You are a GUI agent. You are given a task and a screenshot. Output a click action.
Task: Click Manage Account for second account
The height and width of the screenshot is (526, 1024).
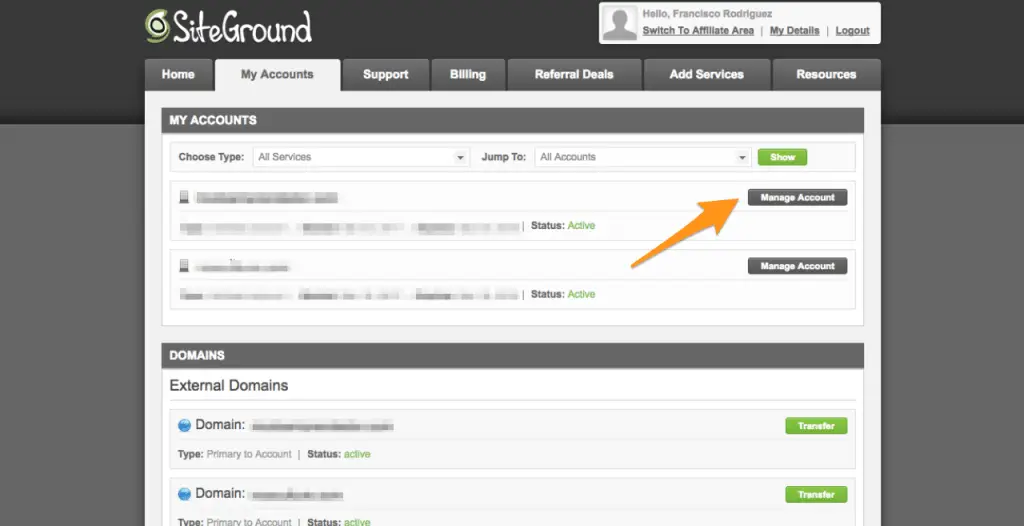point(797,266)
